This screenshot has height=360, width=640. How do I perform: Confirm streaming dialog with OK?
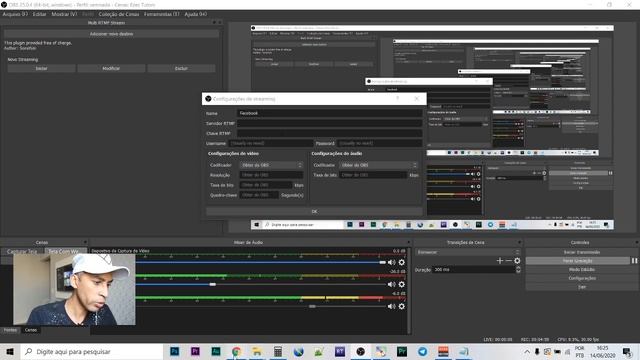[x=314, y=211]
